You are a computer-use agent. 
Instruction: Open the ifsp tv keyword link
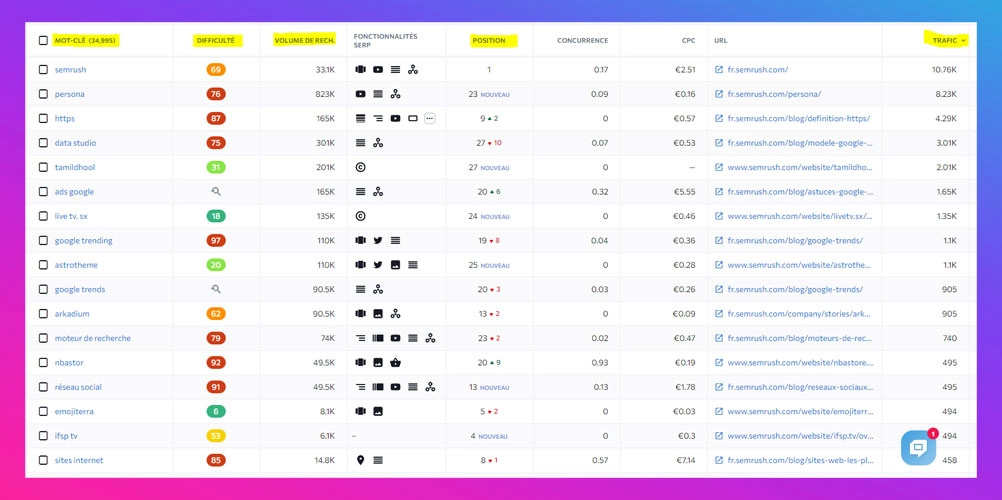tap(66, 436)
